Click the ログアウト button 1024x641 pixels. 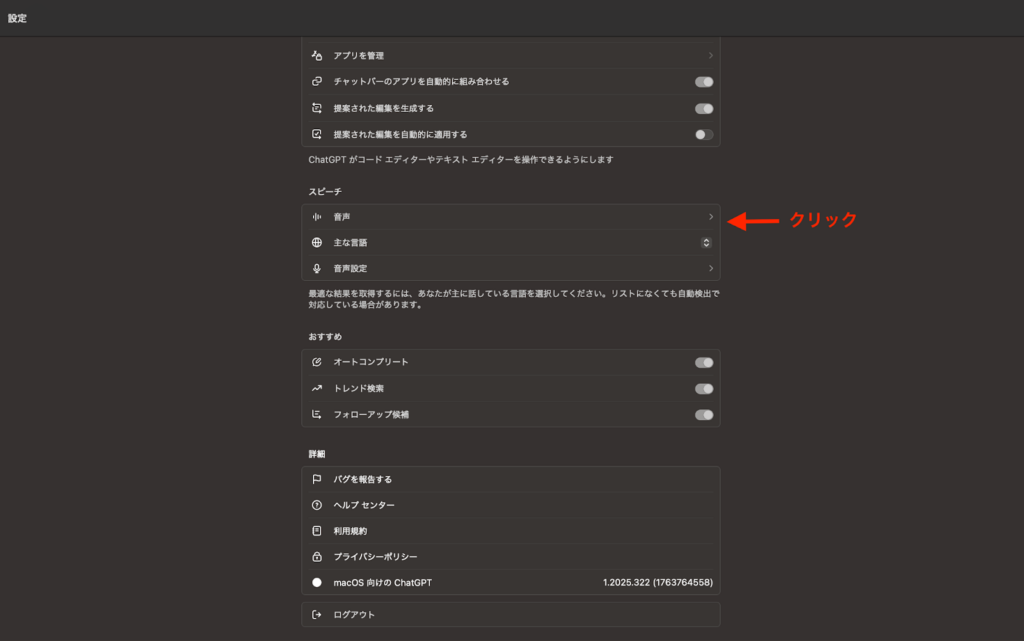[510, 613]
